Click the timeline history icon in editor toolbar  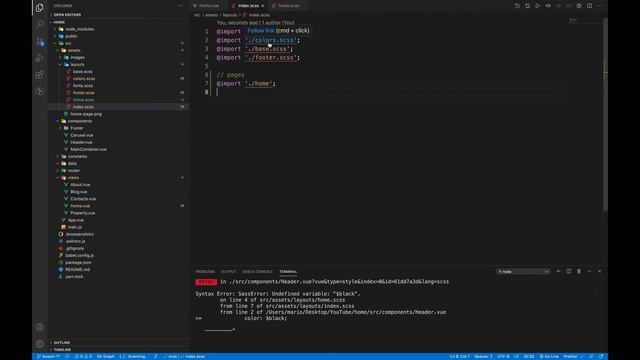(x=517, y=6)
